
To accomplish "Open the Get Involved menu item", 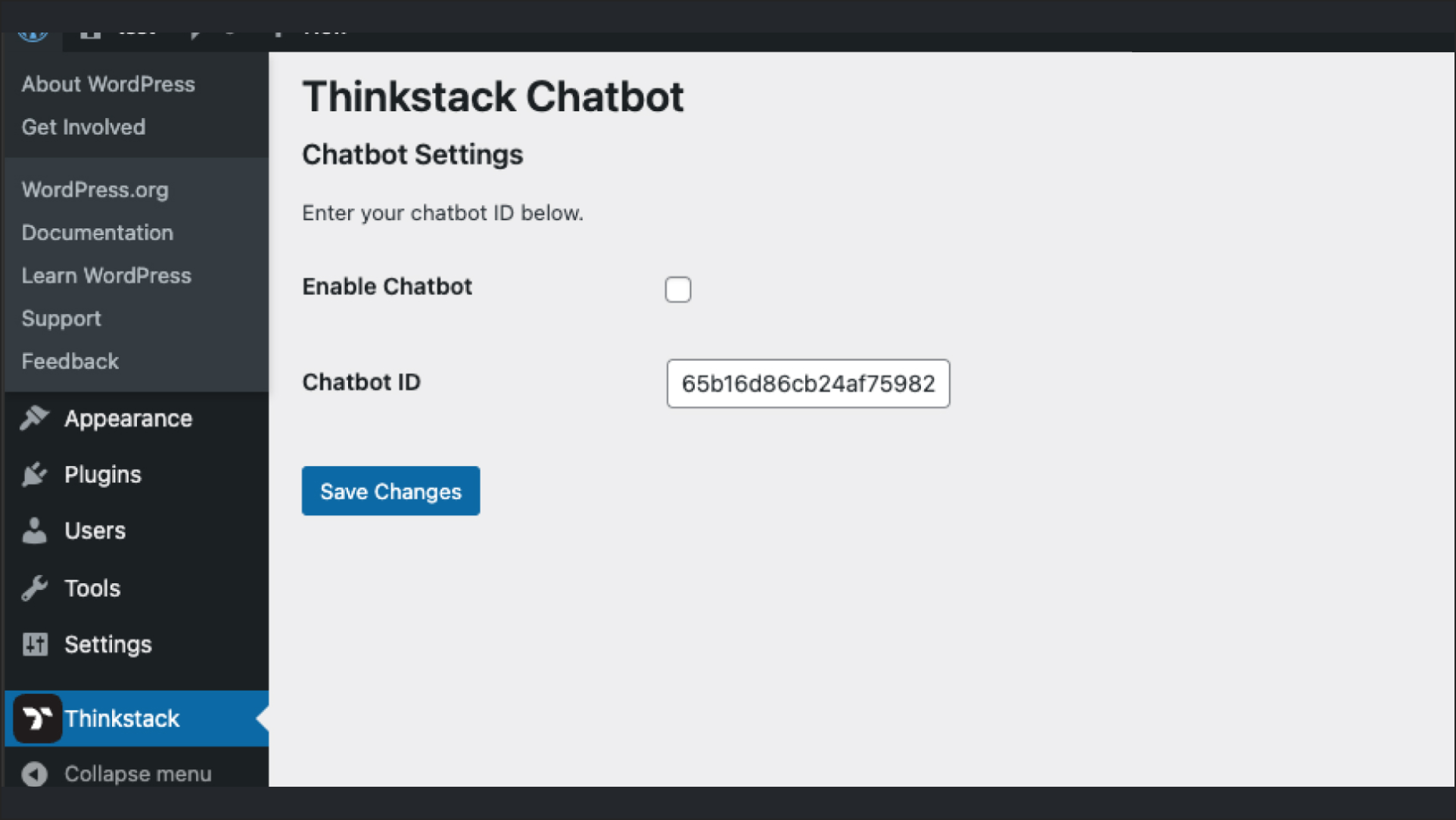I will pyautogui.click(x=82, y=127).
